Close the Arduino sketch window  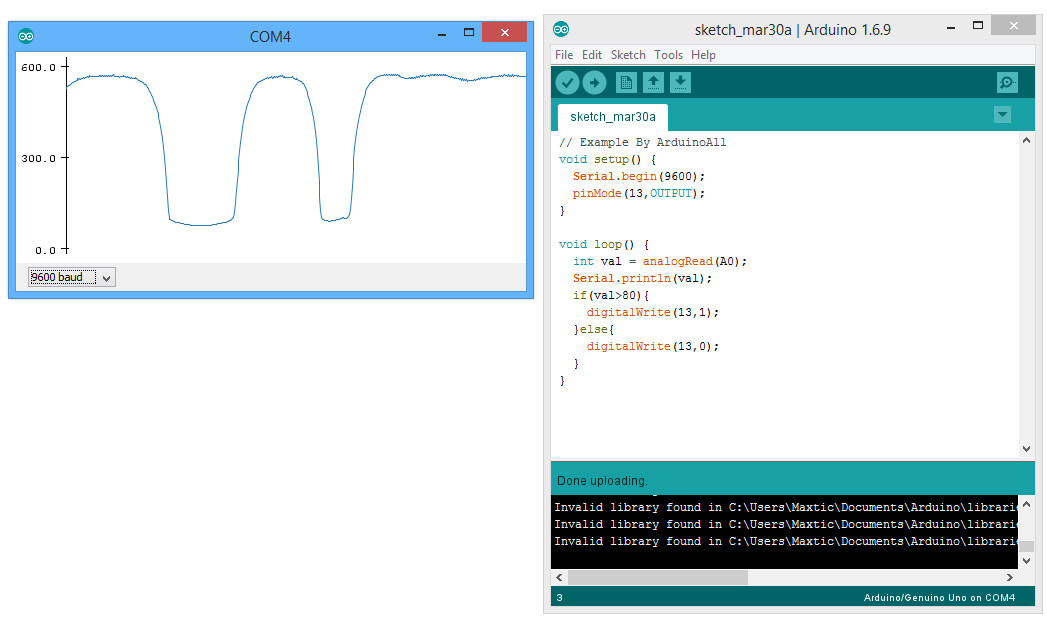coord(1014,25)
